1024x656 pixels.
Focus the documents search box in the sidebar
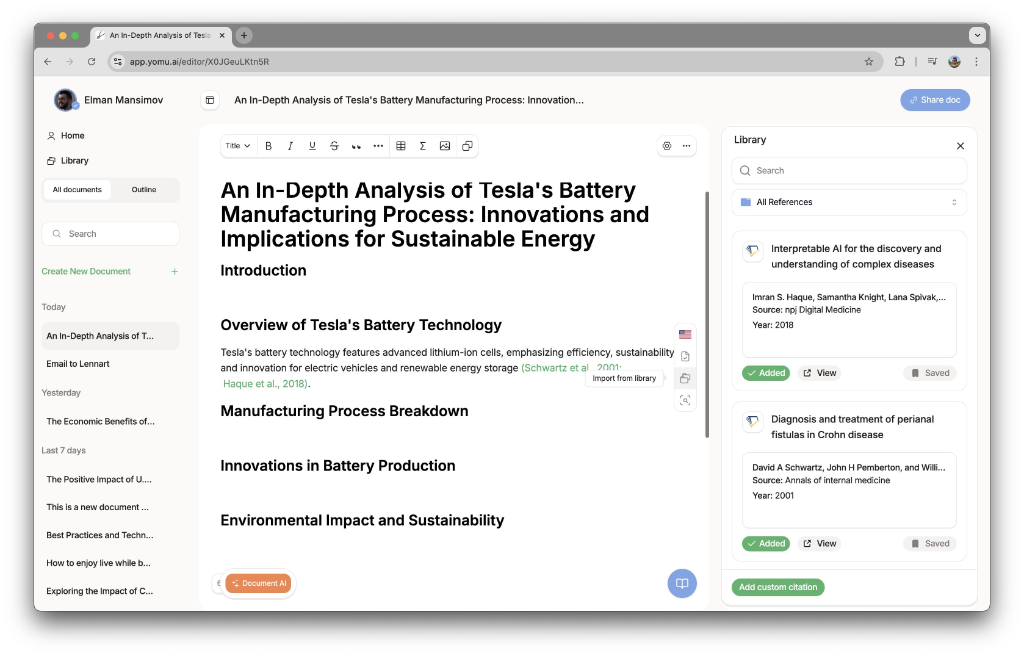(110, 234)
